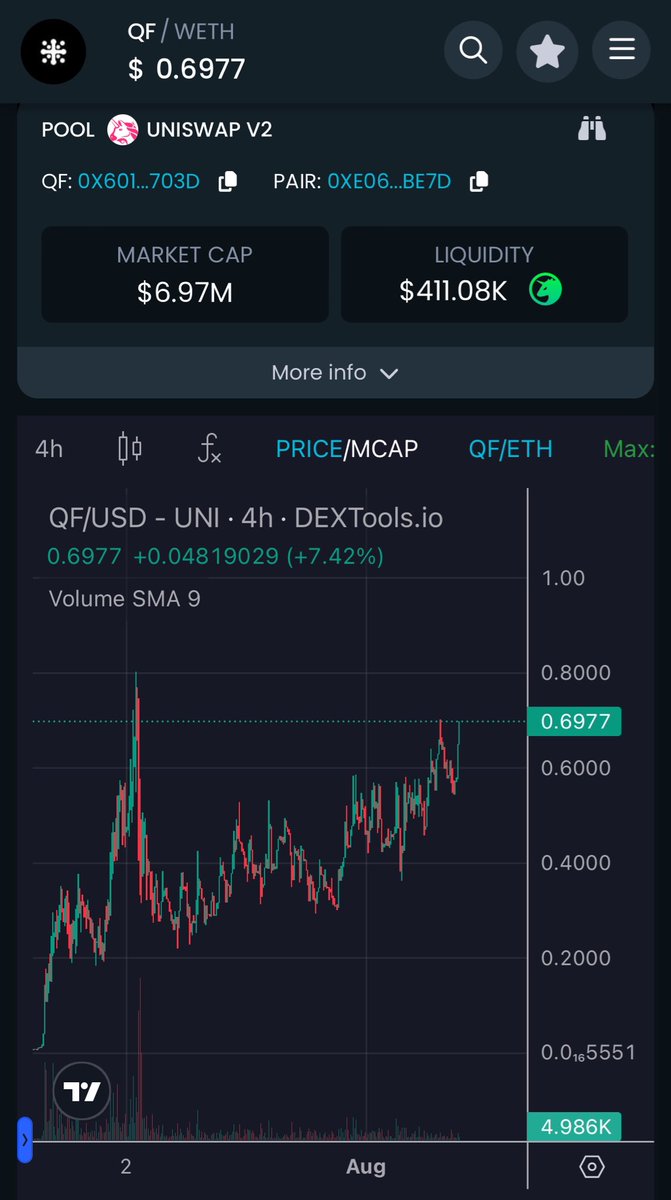671x1200 pixels.
Task: Click the 0.6977 current price tag
Action: (x=574, y=721)
